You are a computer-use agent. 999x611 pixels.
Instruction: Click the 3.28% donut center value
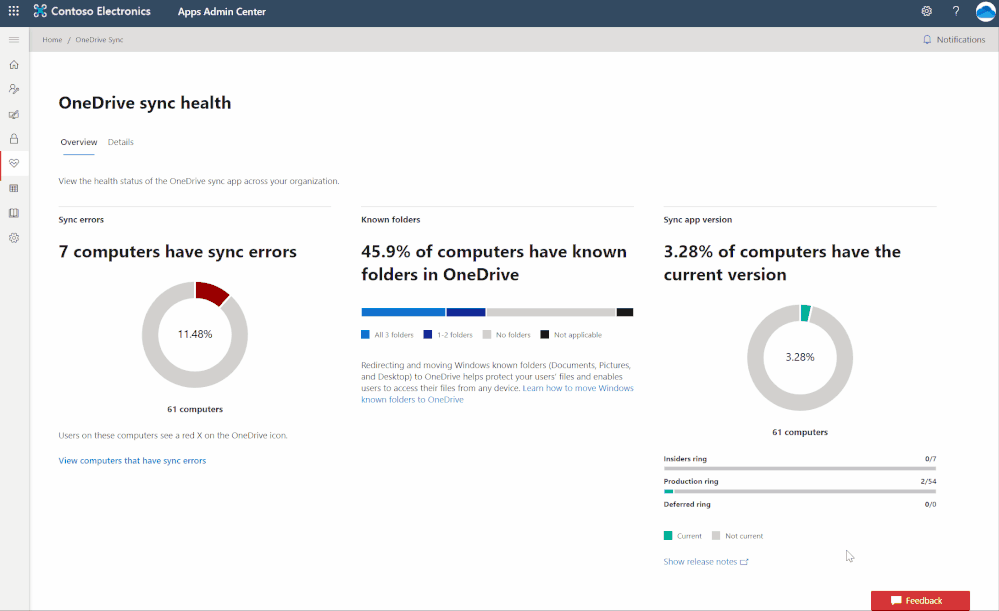[x=800, y=357]
